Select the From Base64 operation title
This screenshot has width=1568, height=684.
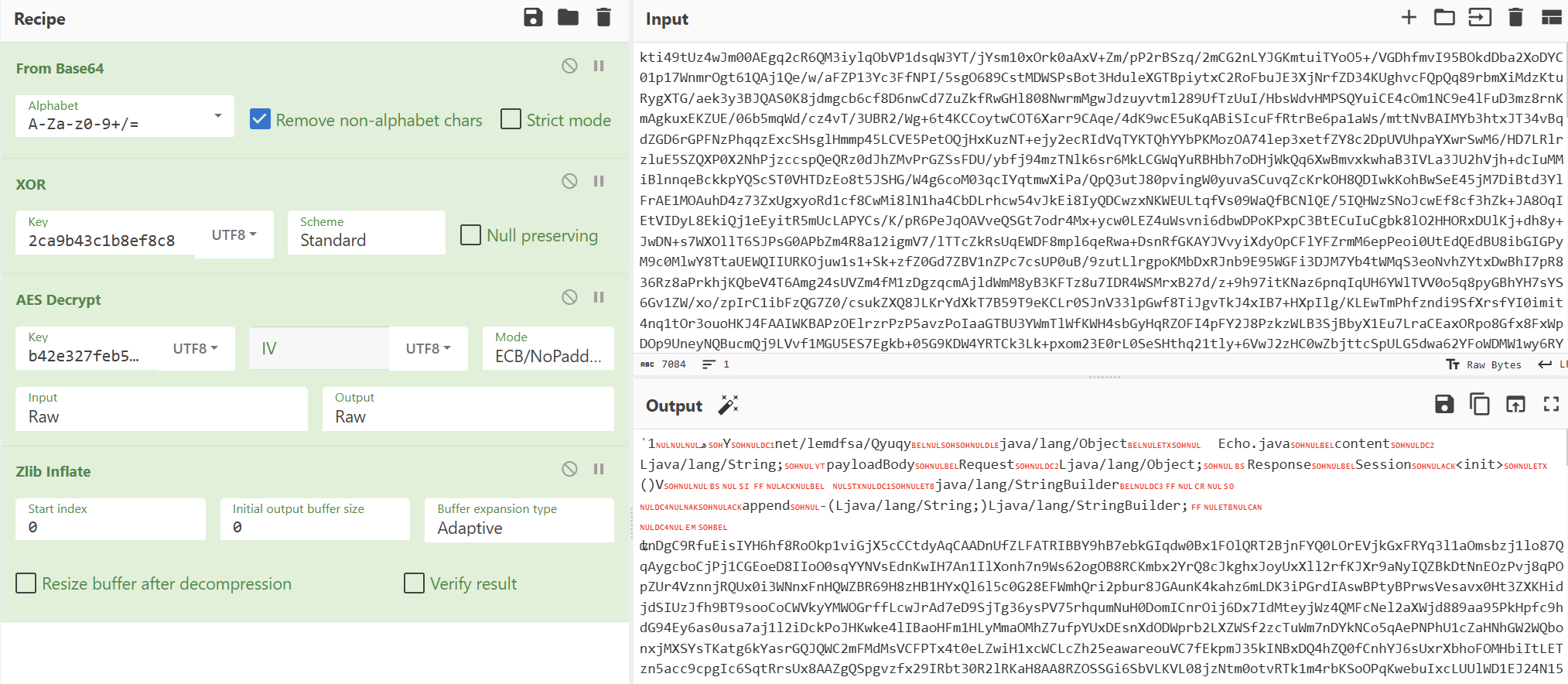coord(60,68)
